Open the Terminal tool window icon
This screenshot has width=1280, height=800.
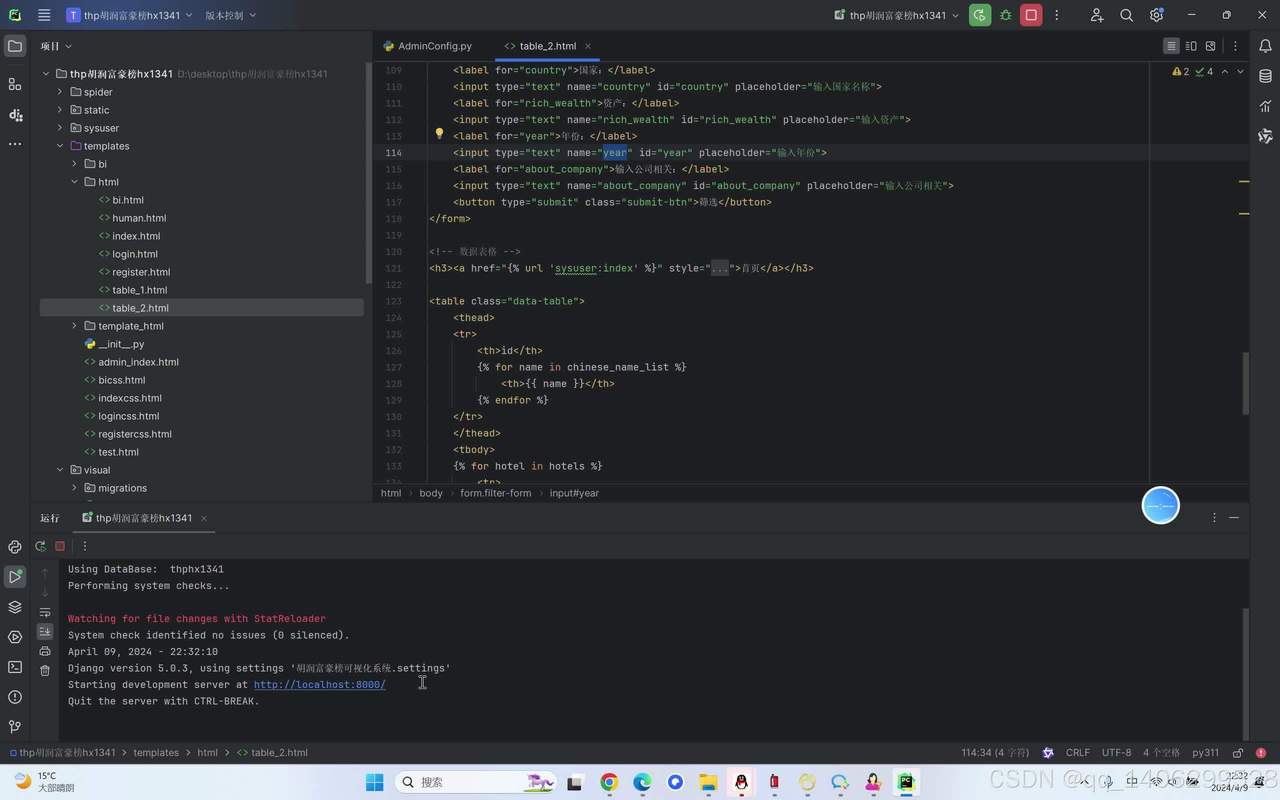pos(14,667)
